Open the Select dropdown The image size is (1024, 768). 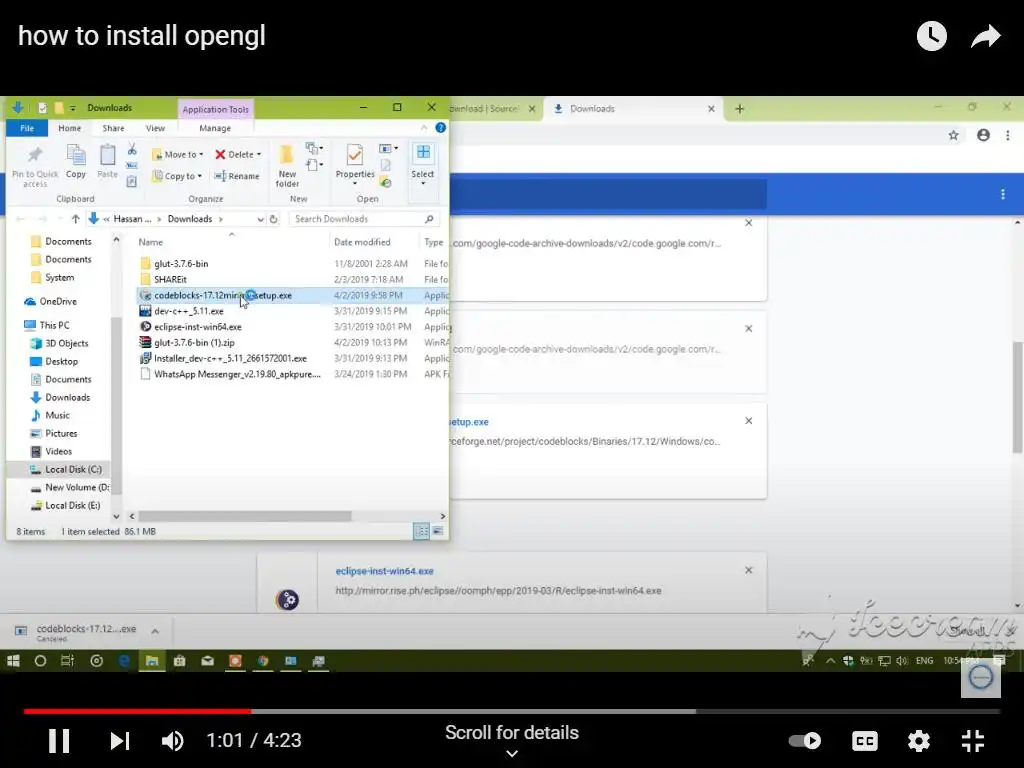pyautogui.click(x=423, y=163)
